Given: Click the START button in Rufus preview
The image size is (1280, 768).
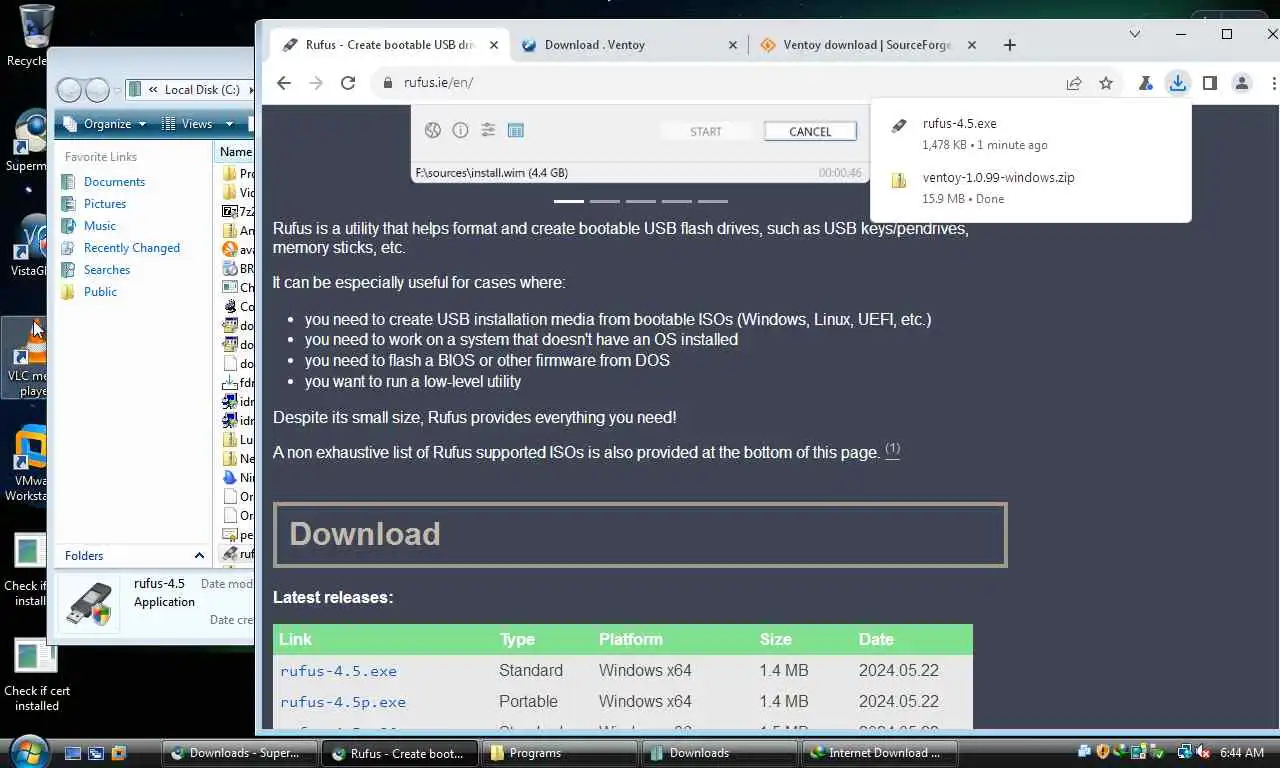Looking at the screenshot, I should click(x=705, y=131).
